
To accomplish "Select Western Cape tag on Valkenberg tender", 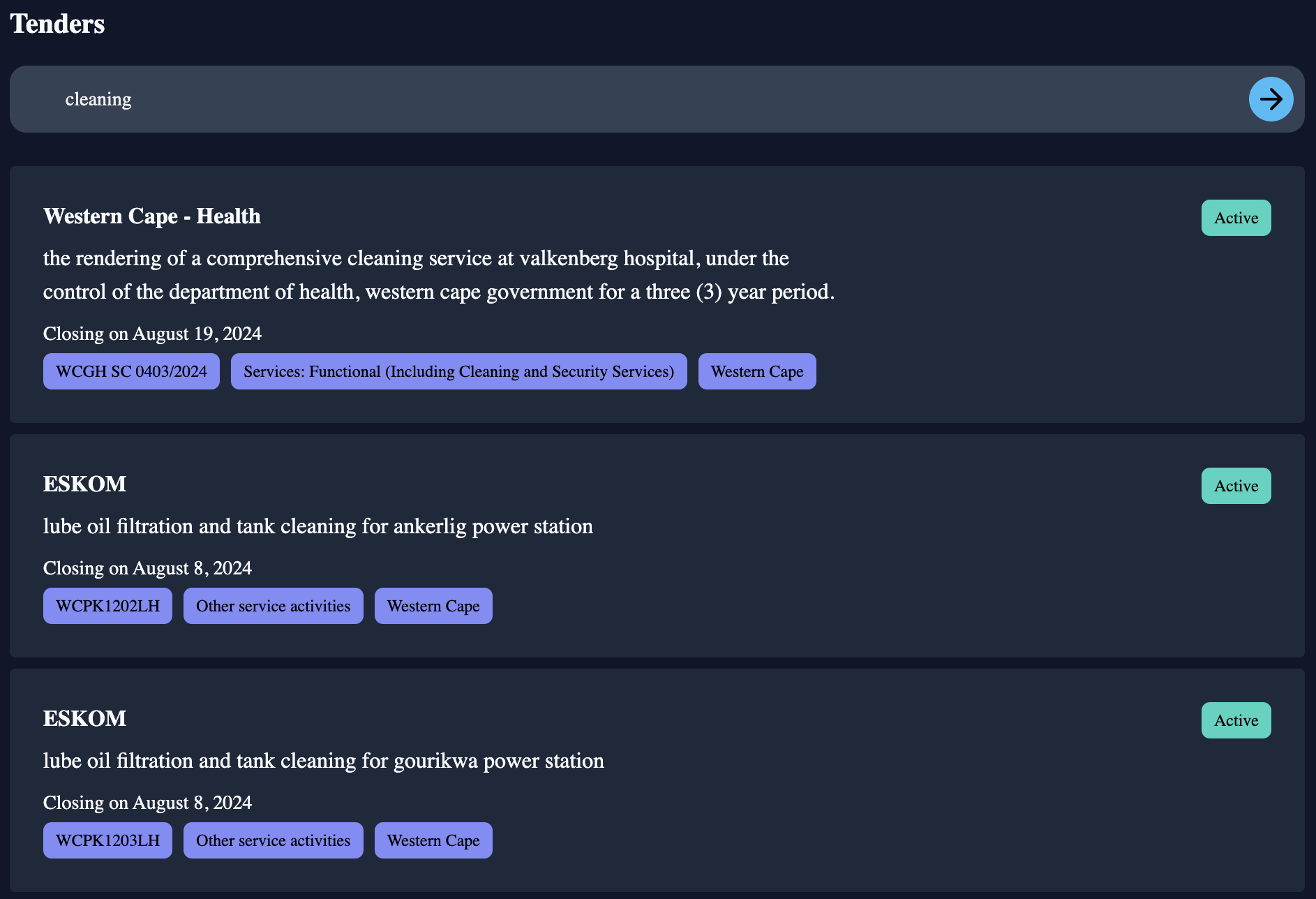I will (757, 371).
